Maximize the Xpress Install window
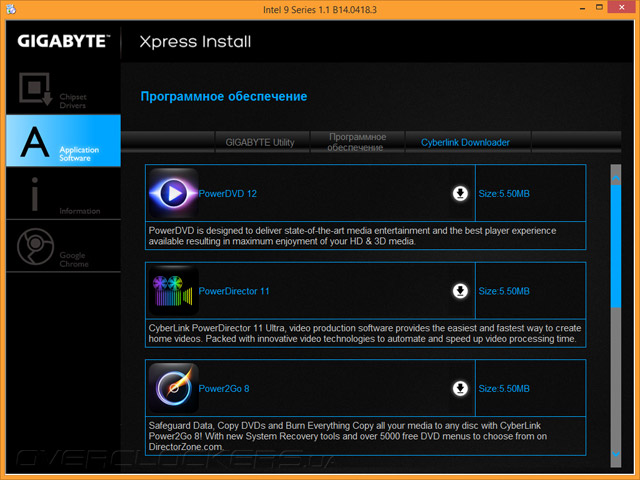 [x=600, y=7]
